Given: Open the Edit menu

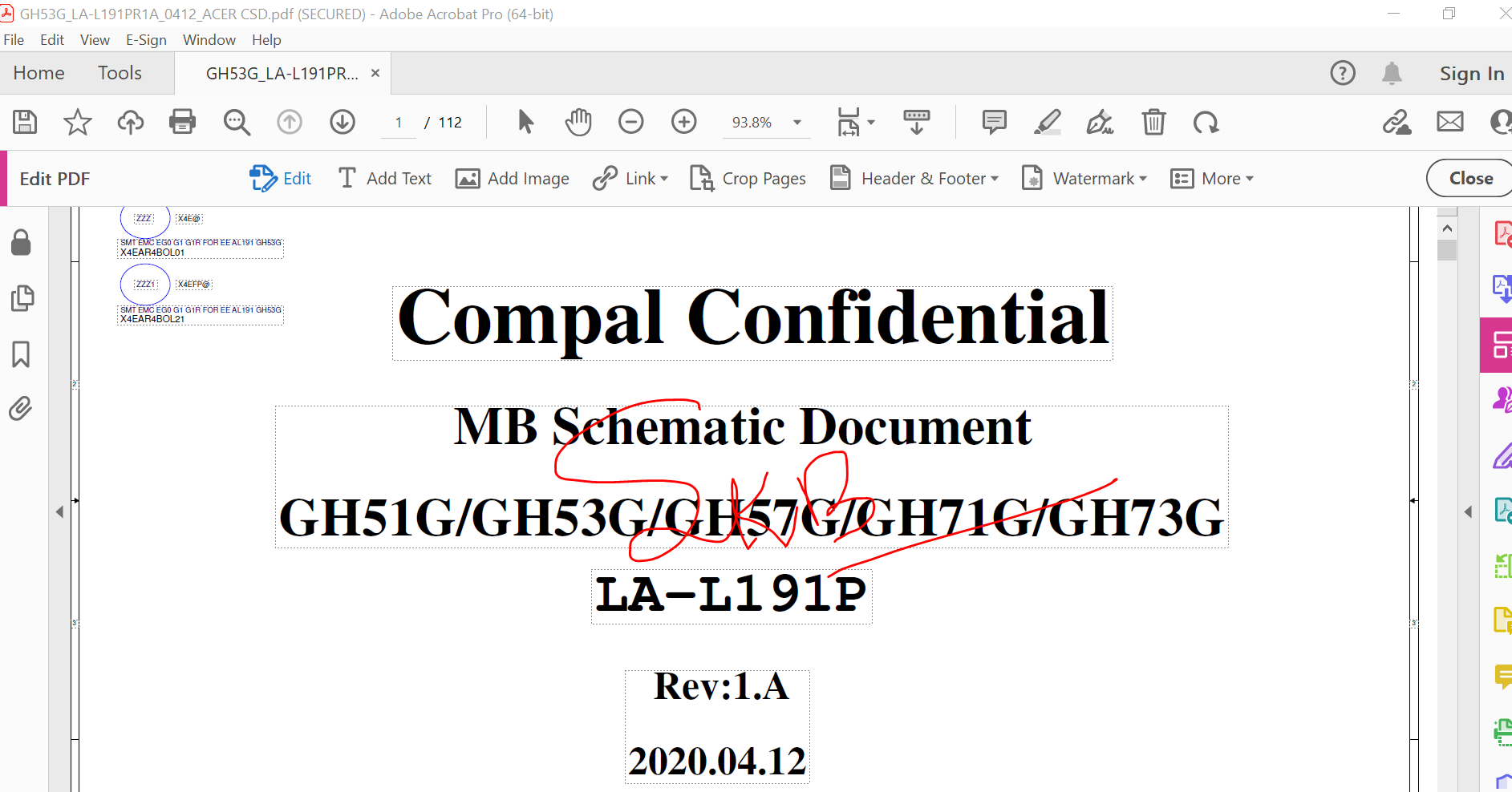Looking at the screenshot, I should (52, 40).
